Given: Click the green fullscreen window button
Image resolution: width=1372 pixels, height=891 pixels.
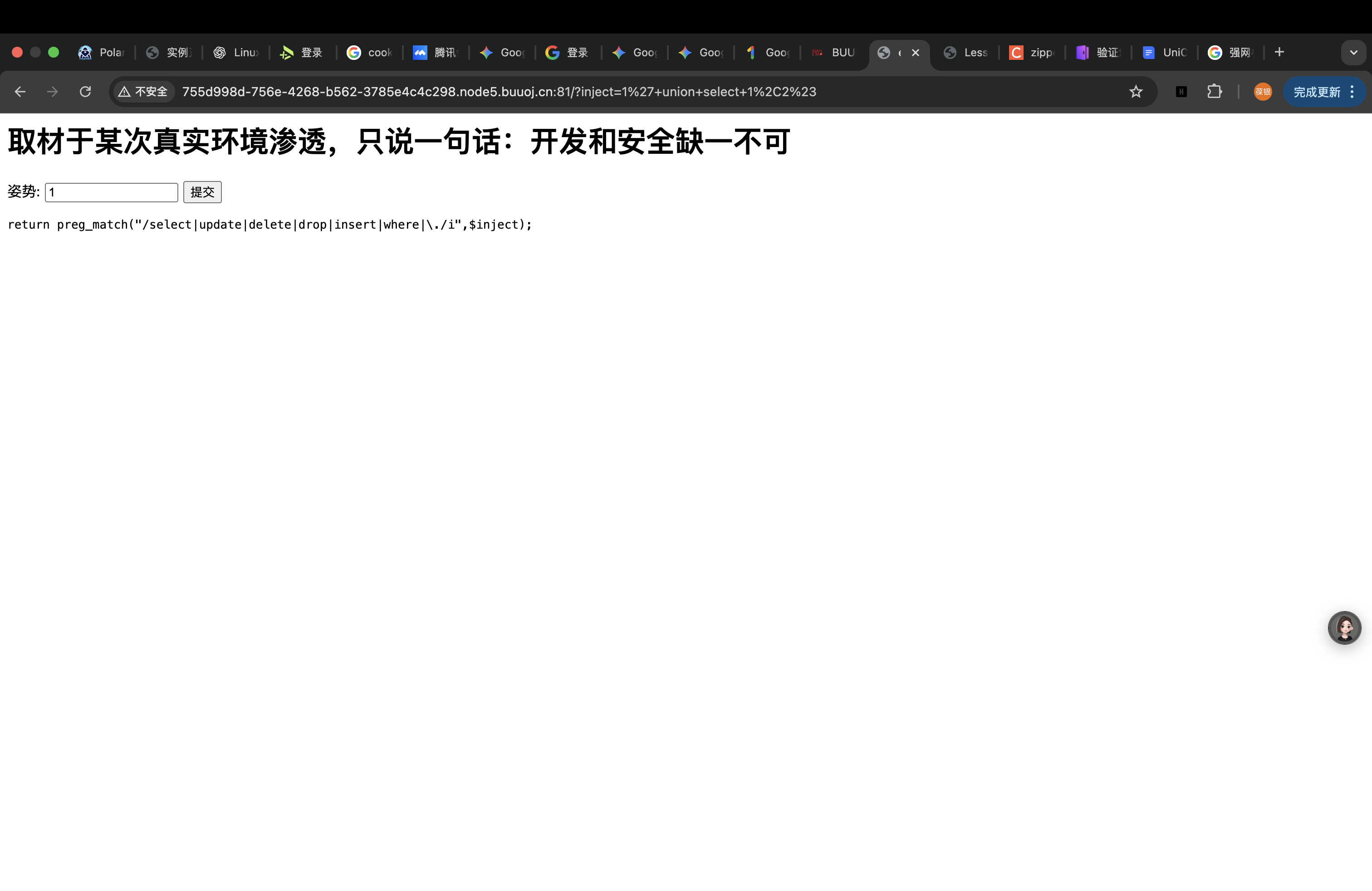Looking at the screenshot, I should coord(54,53).
